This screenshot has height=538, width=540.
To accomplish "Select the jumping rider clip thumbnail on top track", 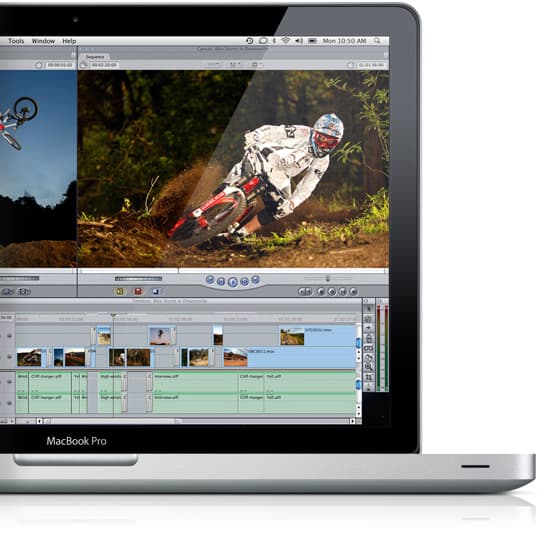I will point(160,336).
